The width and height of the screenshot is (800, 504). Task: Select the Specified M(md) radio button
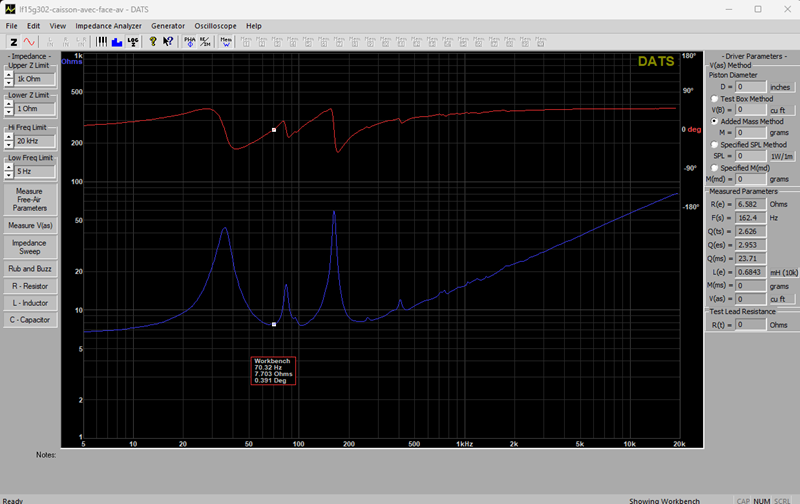(x=714, y=168)
